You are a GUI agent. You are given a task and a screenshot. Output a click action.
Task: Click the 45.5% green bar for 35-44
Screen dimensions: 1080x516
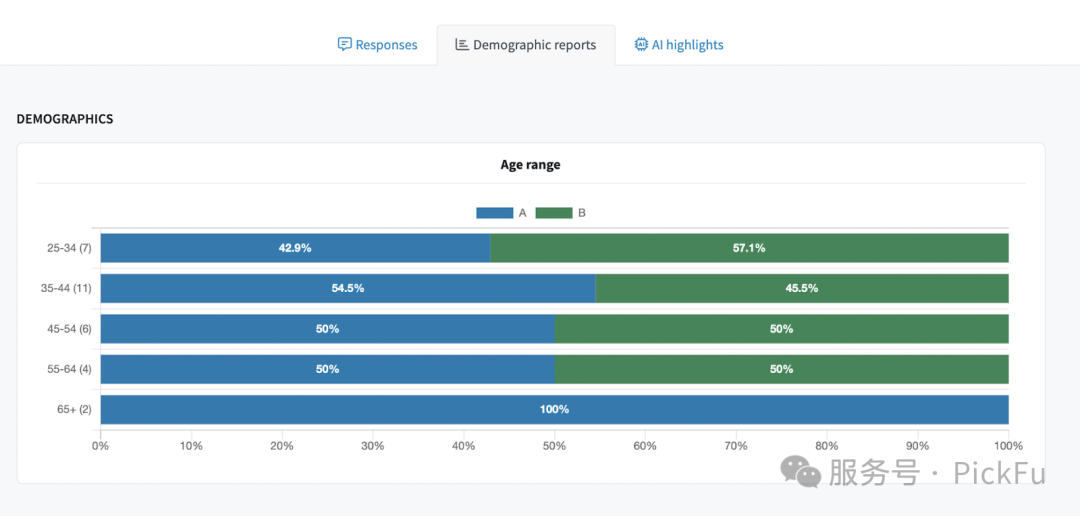coord(801,288)
